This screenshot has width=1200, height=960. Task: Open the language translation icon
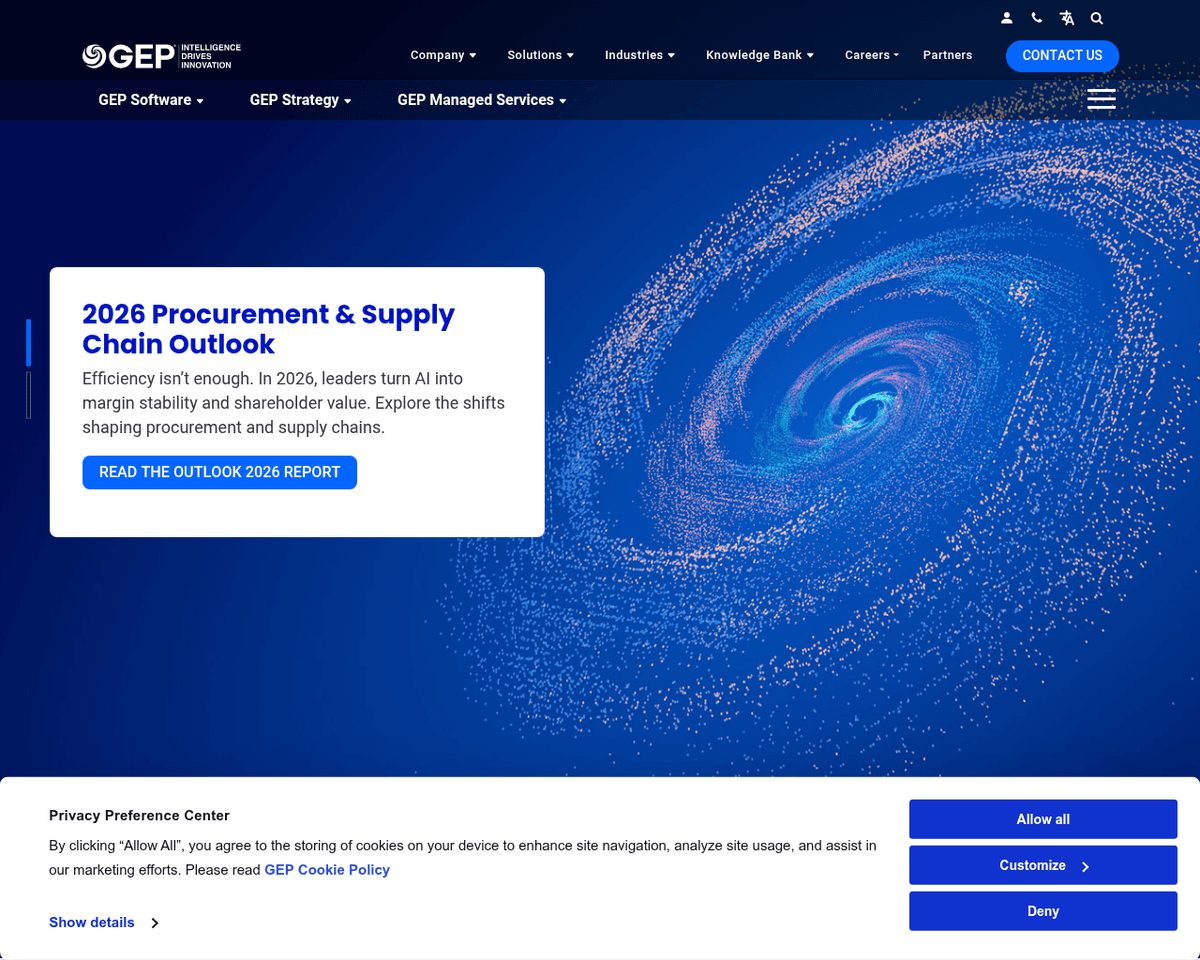(x=1067, y=18)
